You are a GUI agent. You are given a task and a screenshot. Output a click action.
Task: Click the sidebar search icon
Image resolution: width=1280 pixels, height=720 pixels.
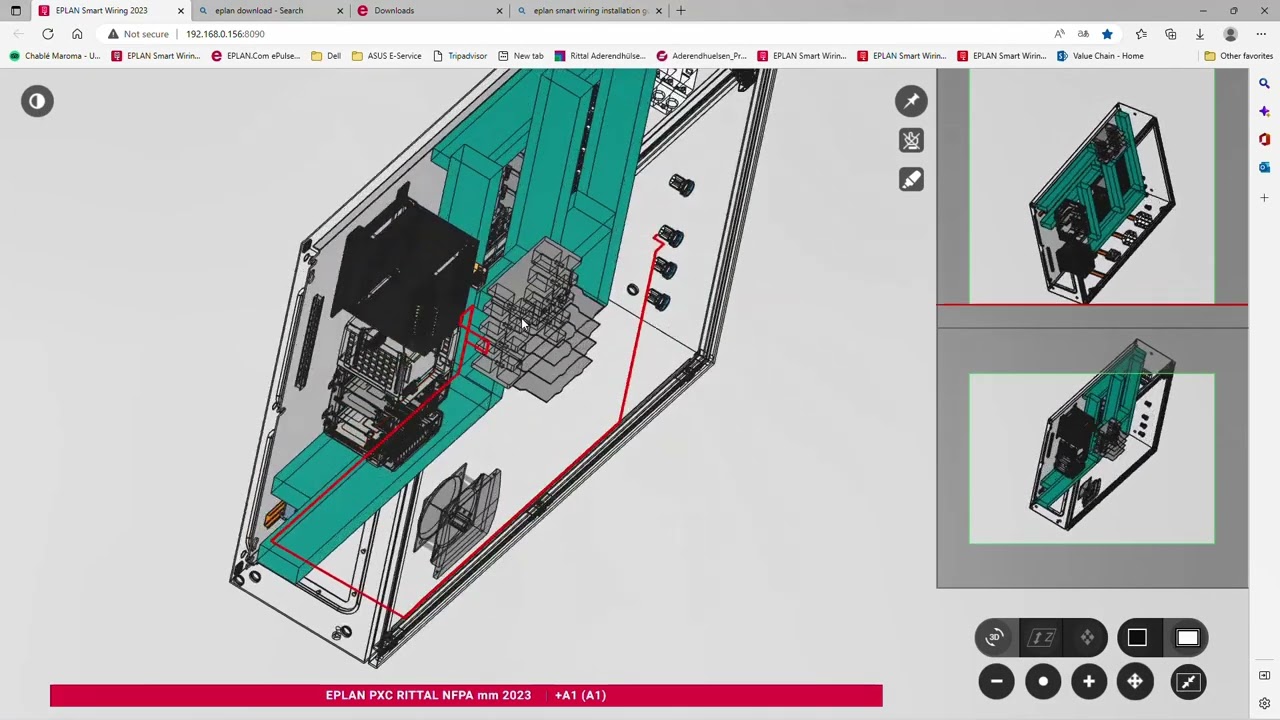[1264, 84]
